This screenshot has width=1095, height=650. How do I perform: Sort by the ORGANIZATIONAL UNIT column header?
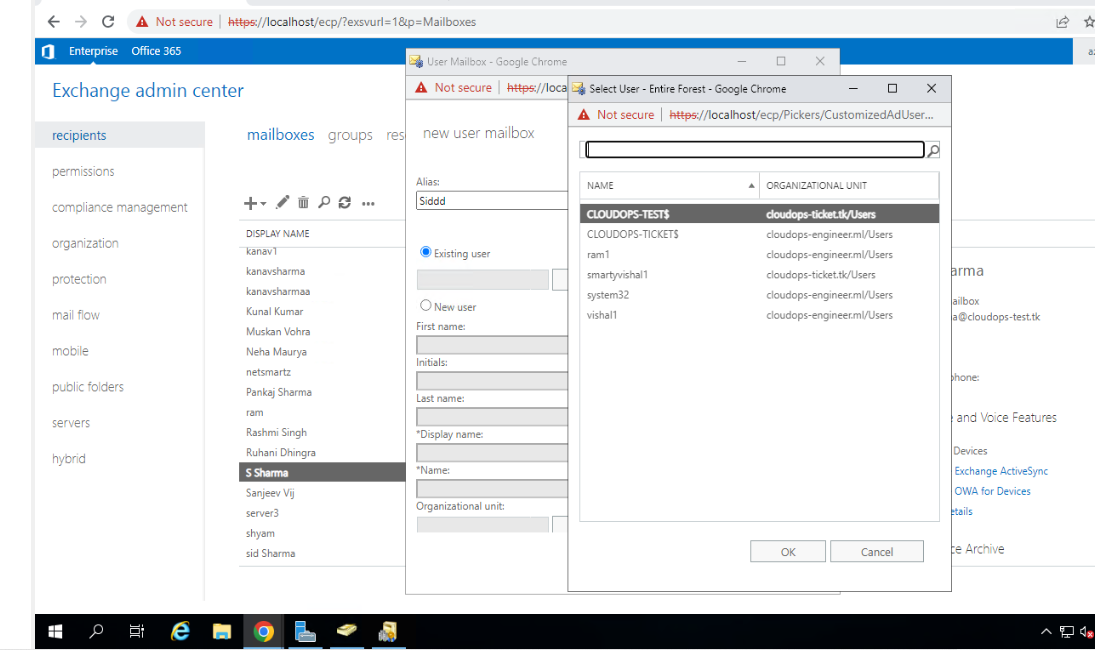tap(849, 186)
